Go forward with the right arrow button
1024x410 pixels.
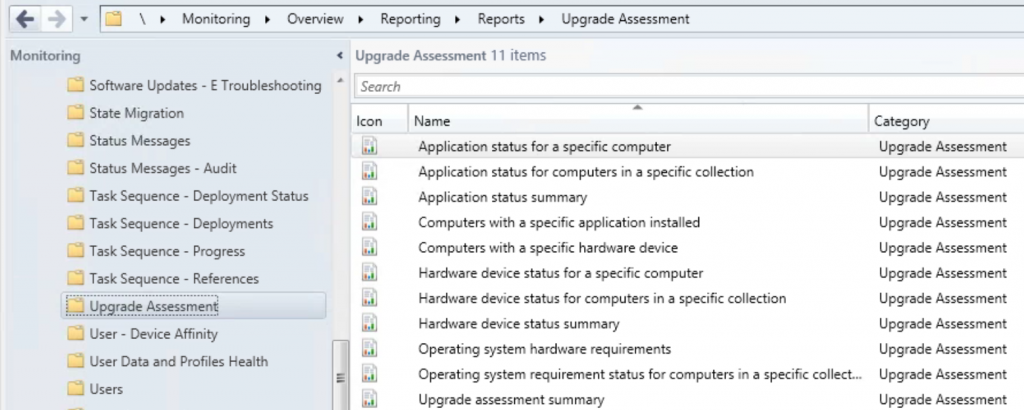coord(57,19)
